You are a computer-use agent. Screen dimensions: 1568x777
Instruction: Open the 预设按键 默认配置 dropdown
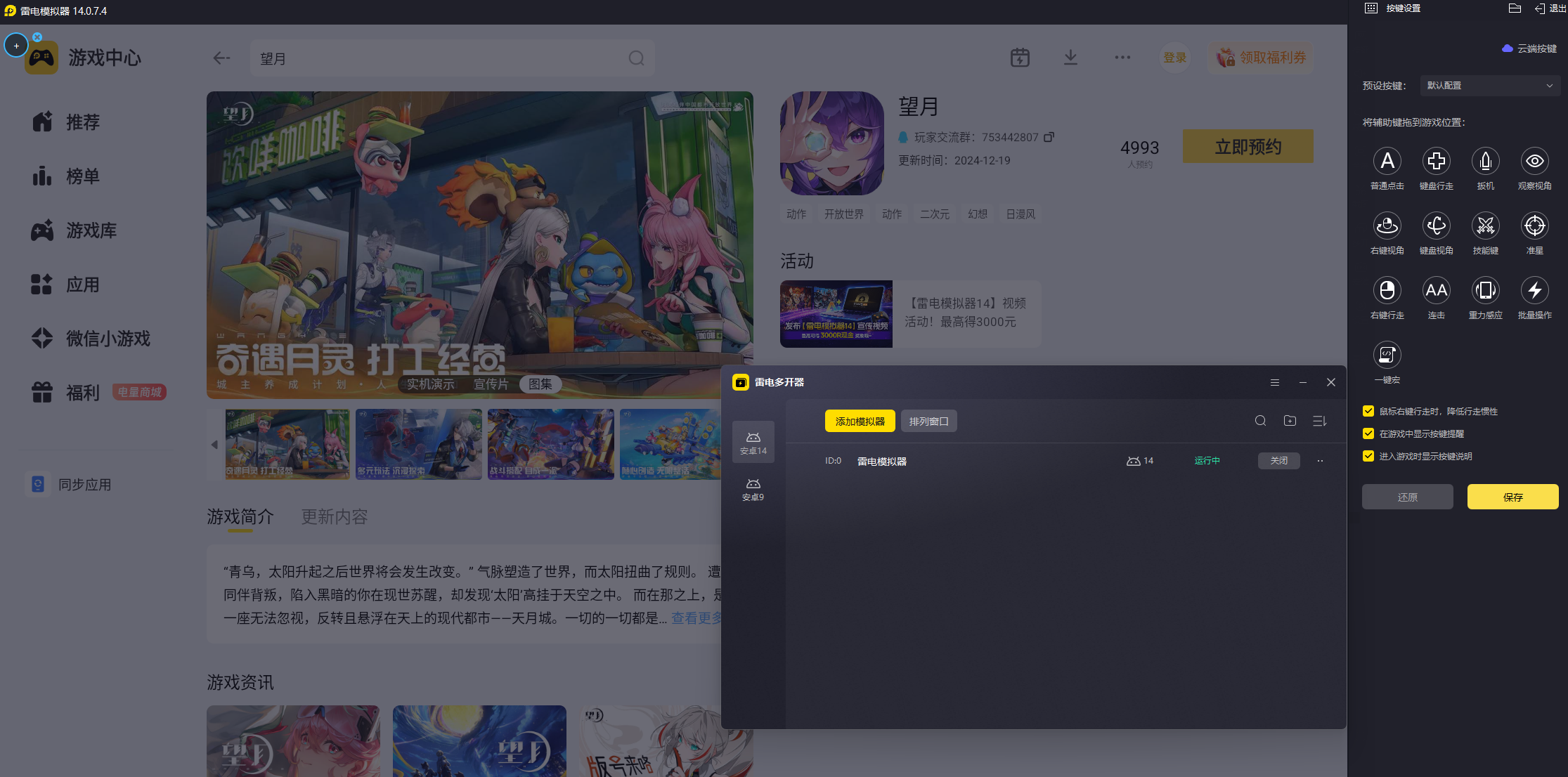(1490, 86)
